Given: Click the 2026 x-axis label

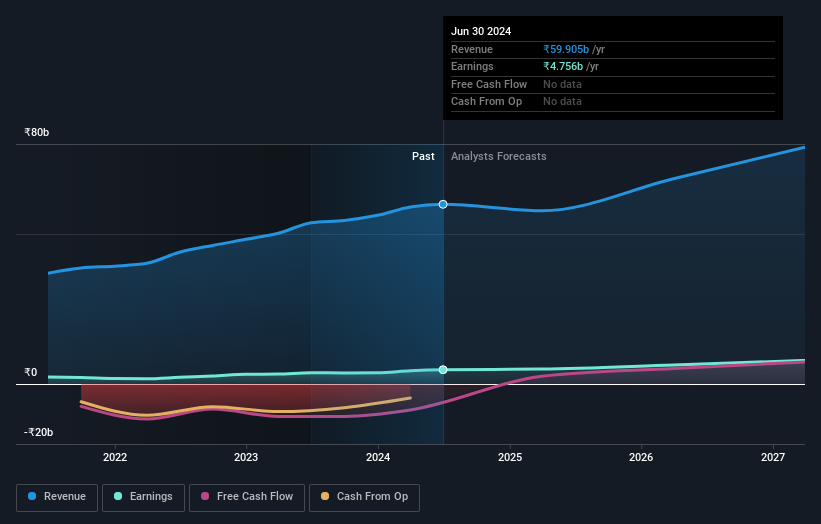Looking at the screenshot, I should pyautogui.click(x=641, y=458).
